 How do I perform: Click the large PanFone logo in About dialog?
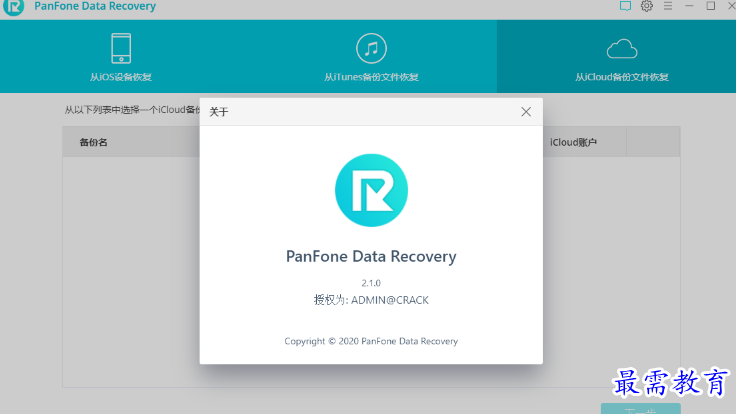(x=371, y=190)
